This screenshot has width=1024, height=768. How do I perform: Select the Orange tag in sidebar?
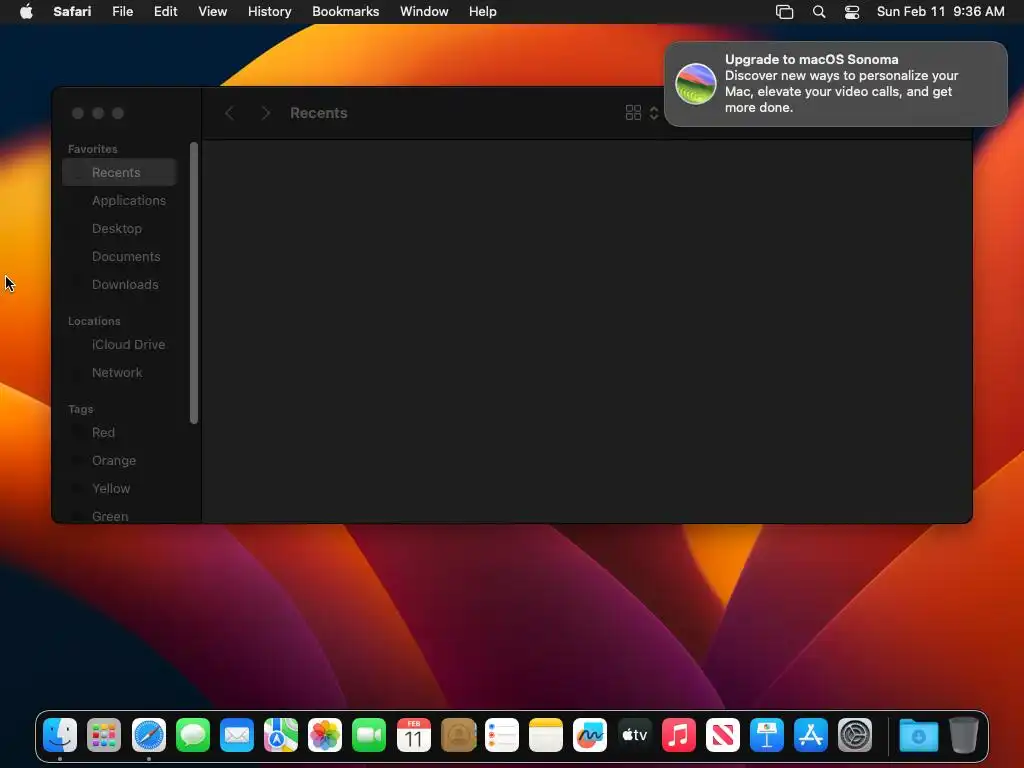pos(119,460)
